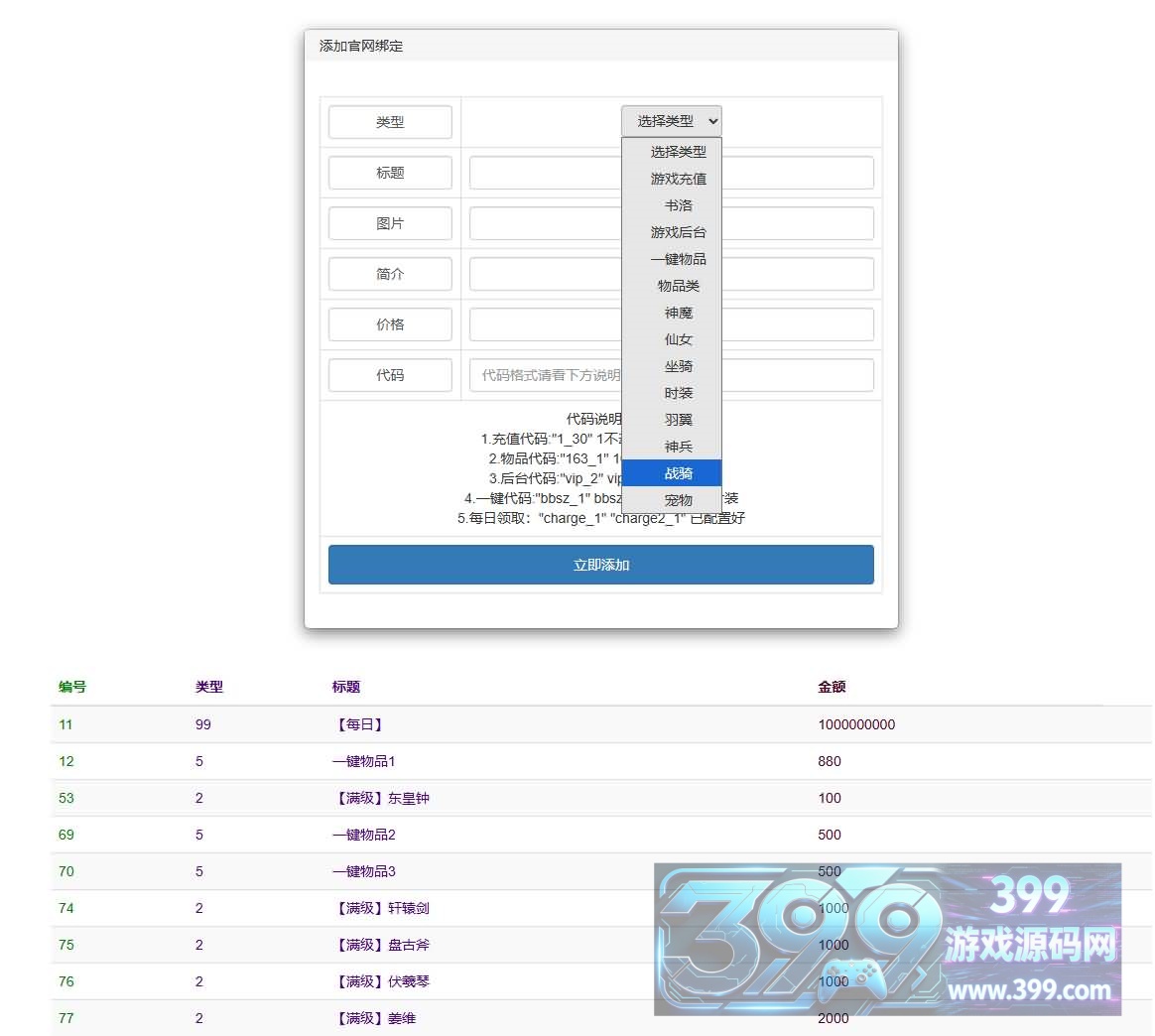Click the 类型 table column header
Image resolution: width=1155 pixels, height=1036 pixels.
pos(209,687)
